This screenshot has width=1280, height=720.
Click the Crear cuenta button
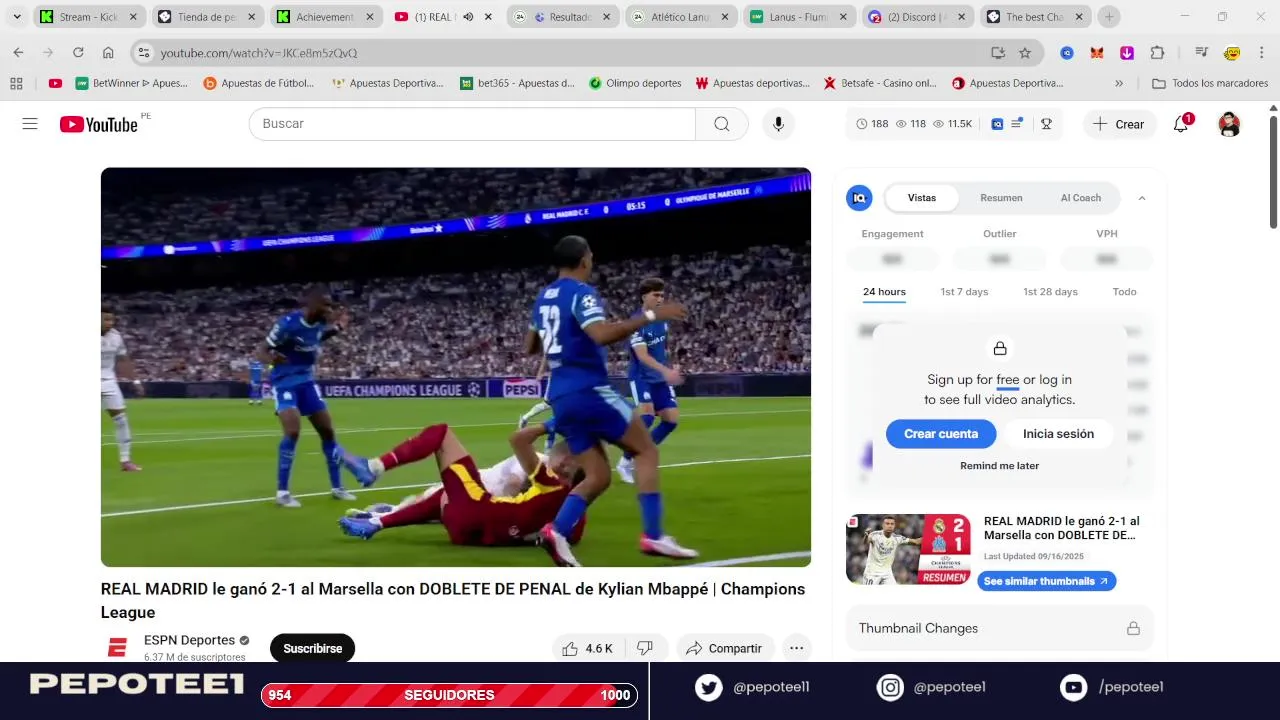click(x=941, y=434)
